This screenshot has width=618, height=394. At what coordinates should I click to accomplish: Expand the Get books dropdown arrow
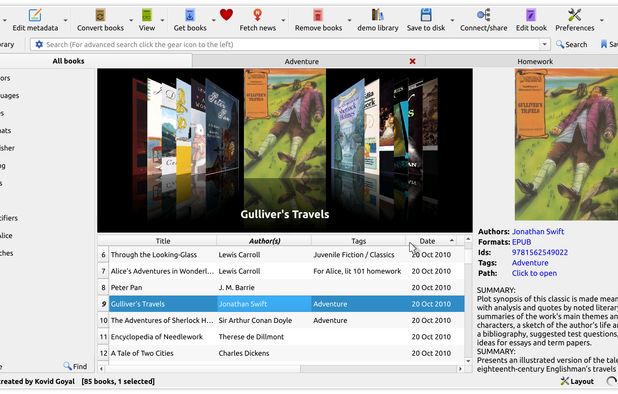(214, 20)
